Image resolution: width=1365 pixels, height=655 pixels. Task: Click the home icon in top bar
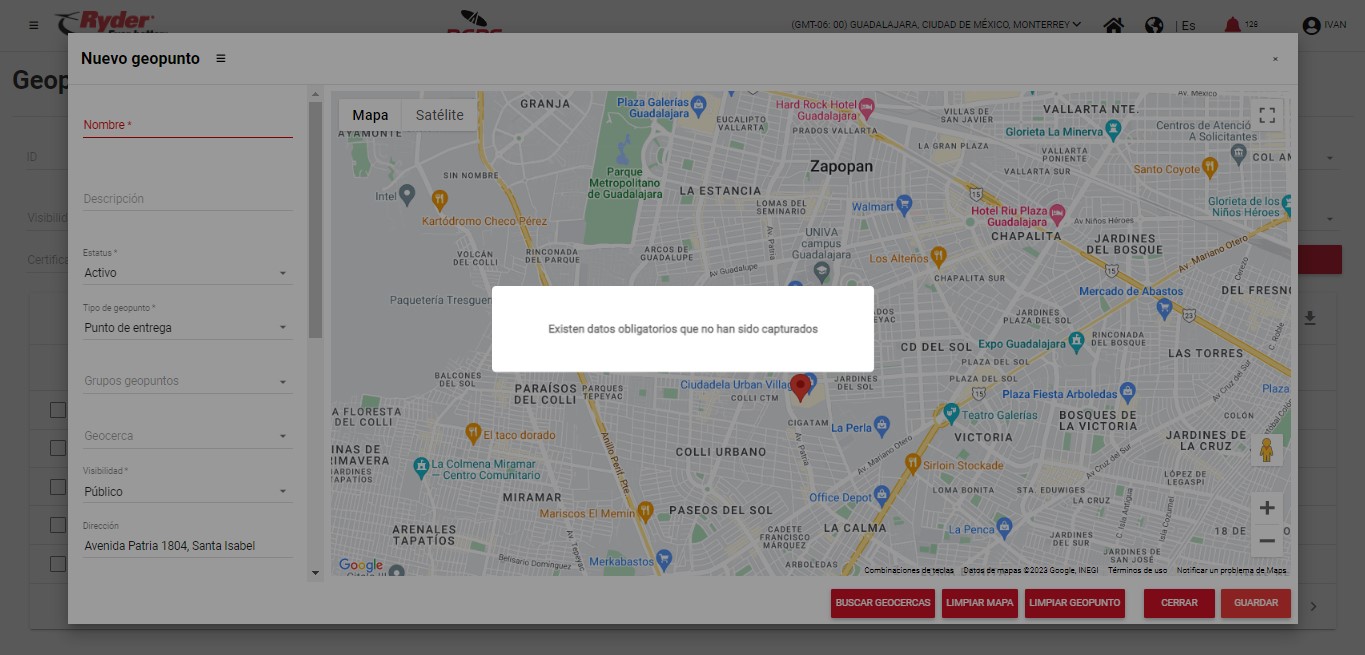[1113, 25]
